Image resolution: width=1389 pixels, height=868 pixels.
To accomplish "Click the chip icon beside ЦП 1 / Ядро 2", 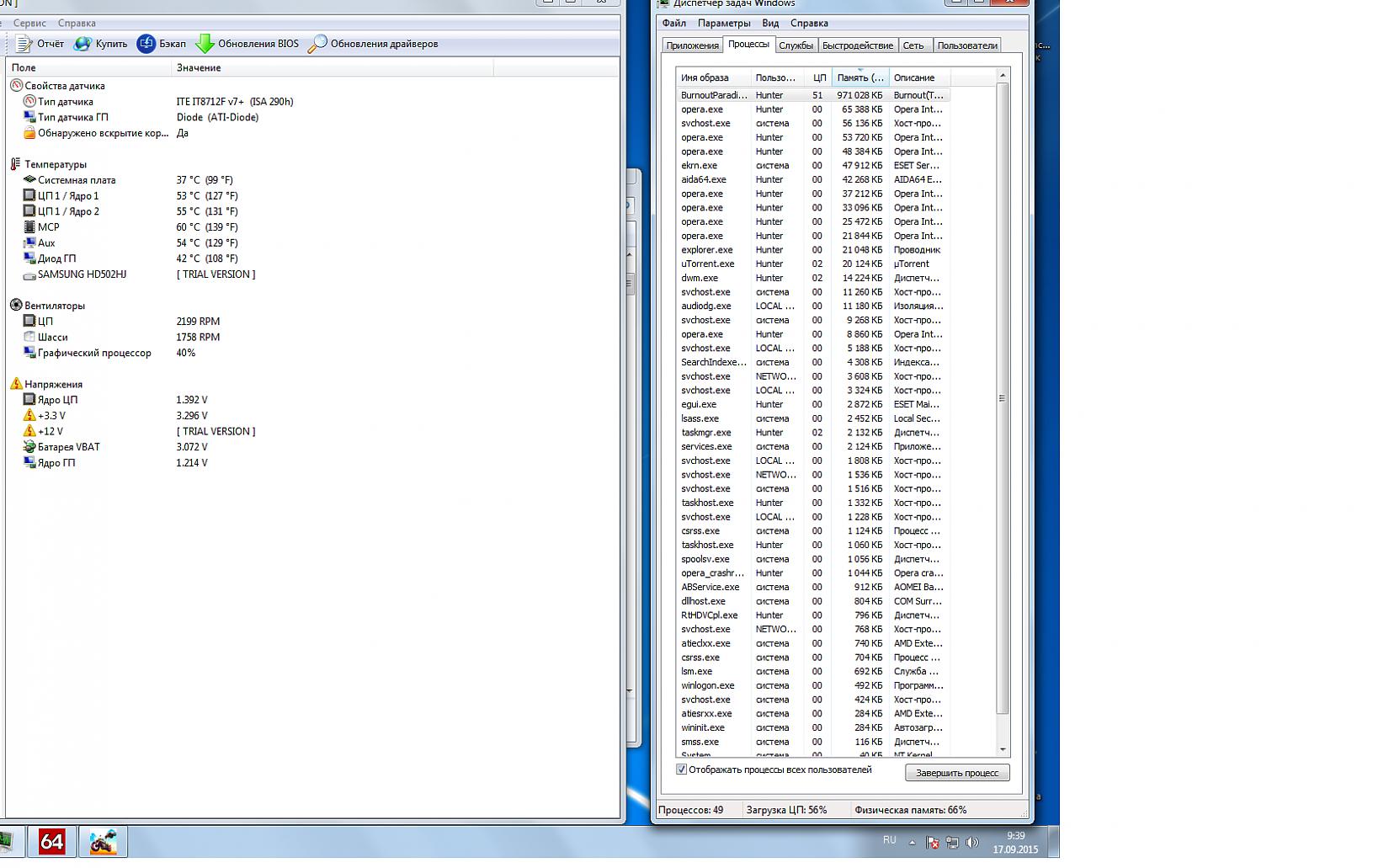I will (29, 211).
